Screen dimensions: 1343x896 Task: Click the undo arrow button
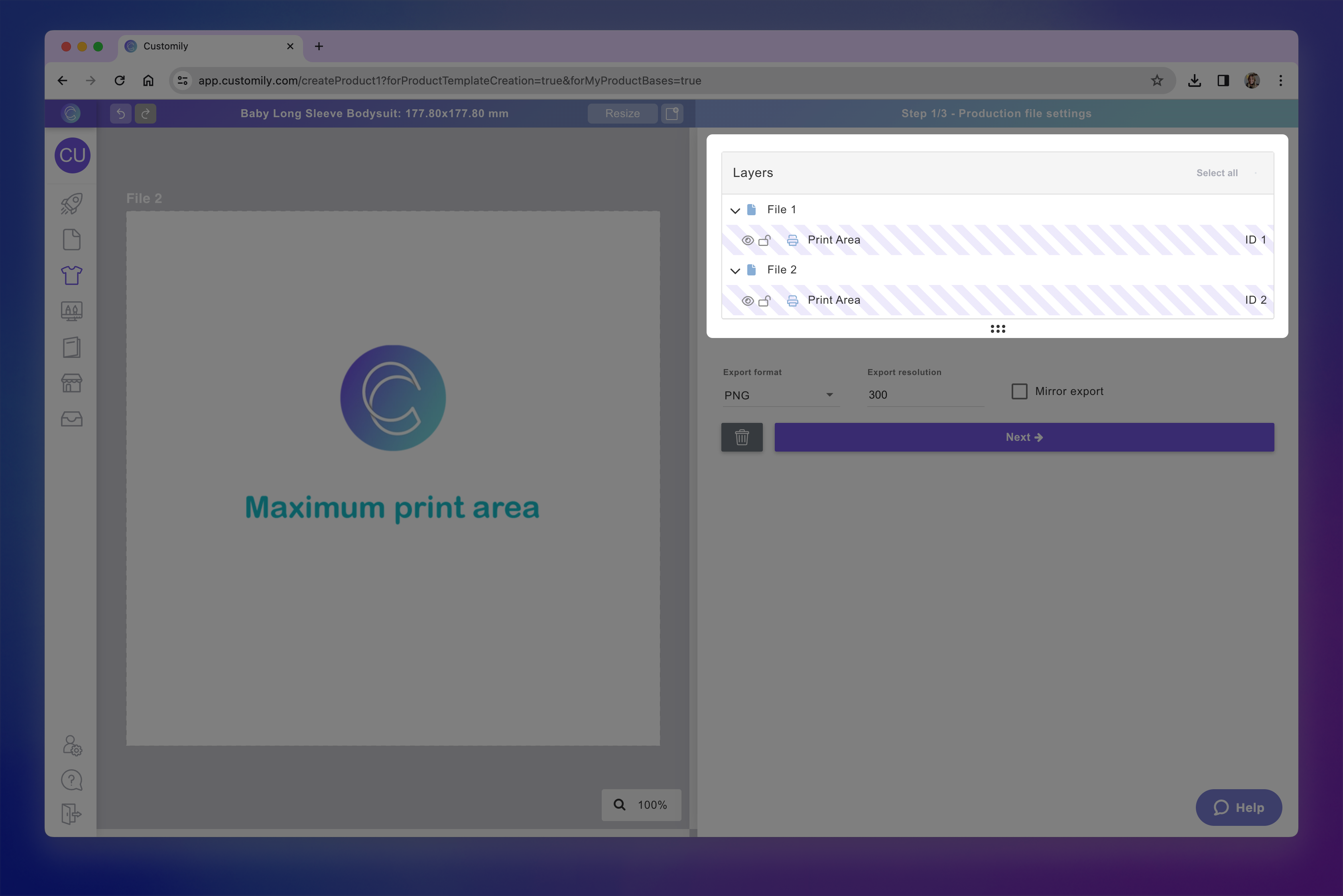pos(121,113)
